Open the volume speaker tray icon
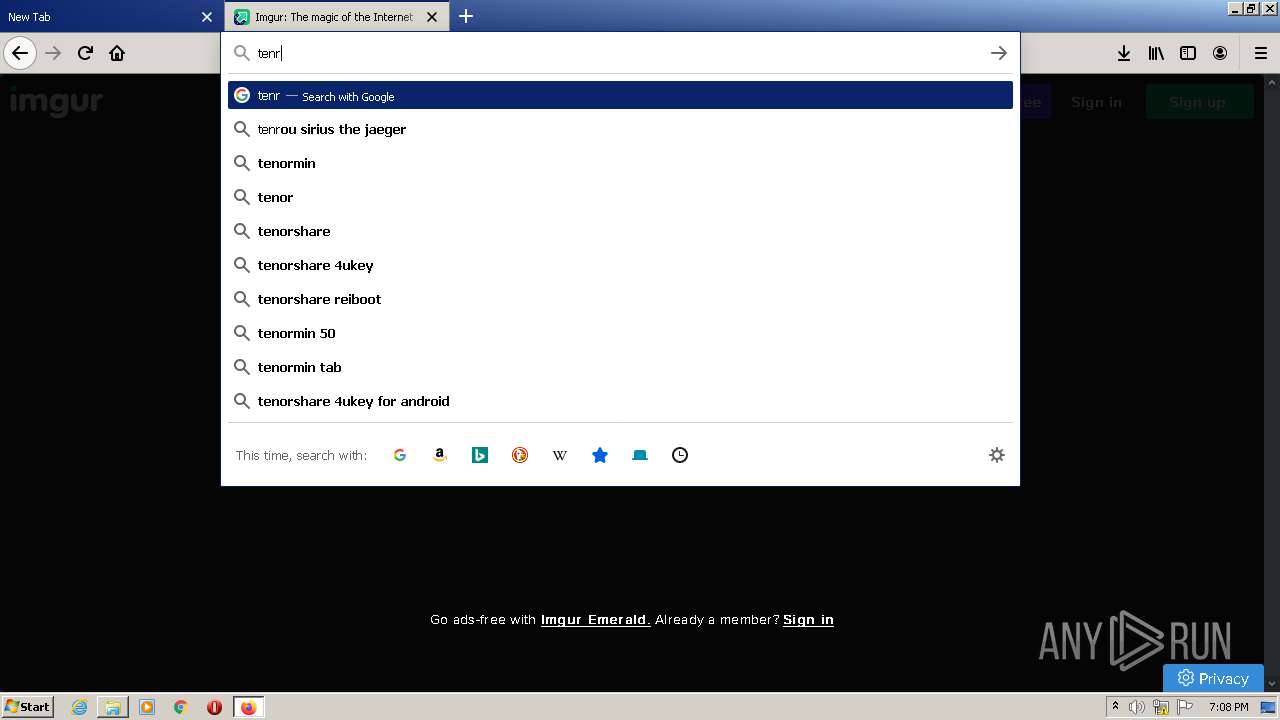 (1137, 707)
